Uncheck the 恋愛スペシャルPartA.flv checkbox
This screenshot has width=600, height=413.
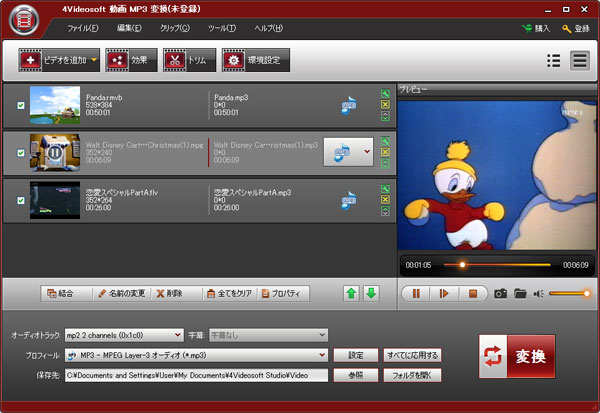pyautogui.click(x=21, y=200)
